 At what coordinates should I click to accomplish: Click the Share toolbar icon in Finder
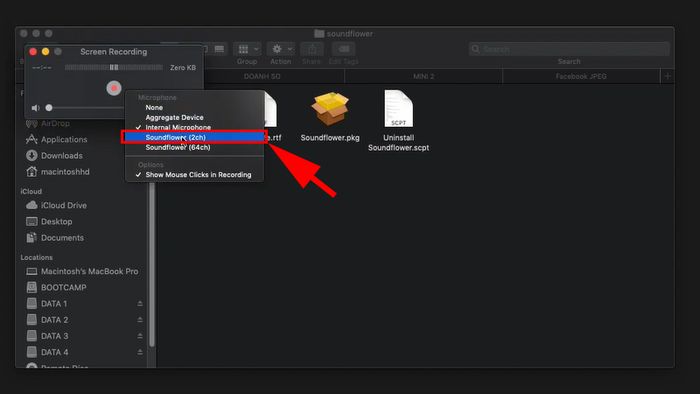(312, 49)
